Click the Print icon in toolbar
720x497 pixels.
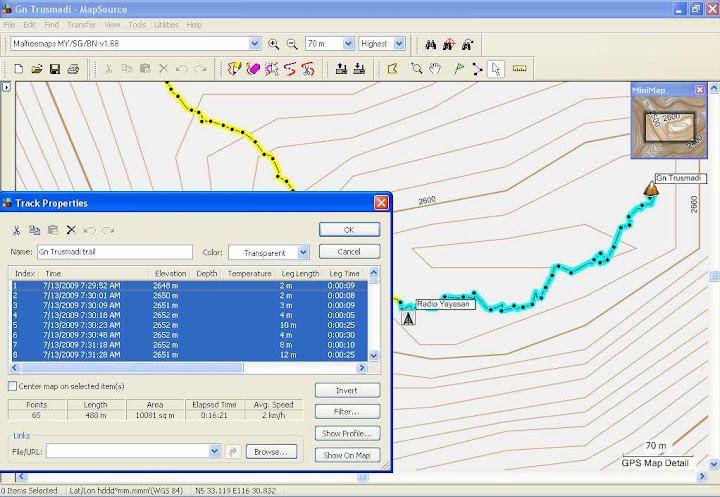coord(73,69)
